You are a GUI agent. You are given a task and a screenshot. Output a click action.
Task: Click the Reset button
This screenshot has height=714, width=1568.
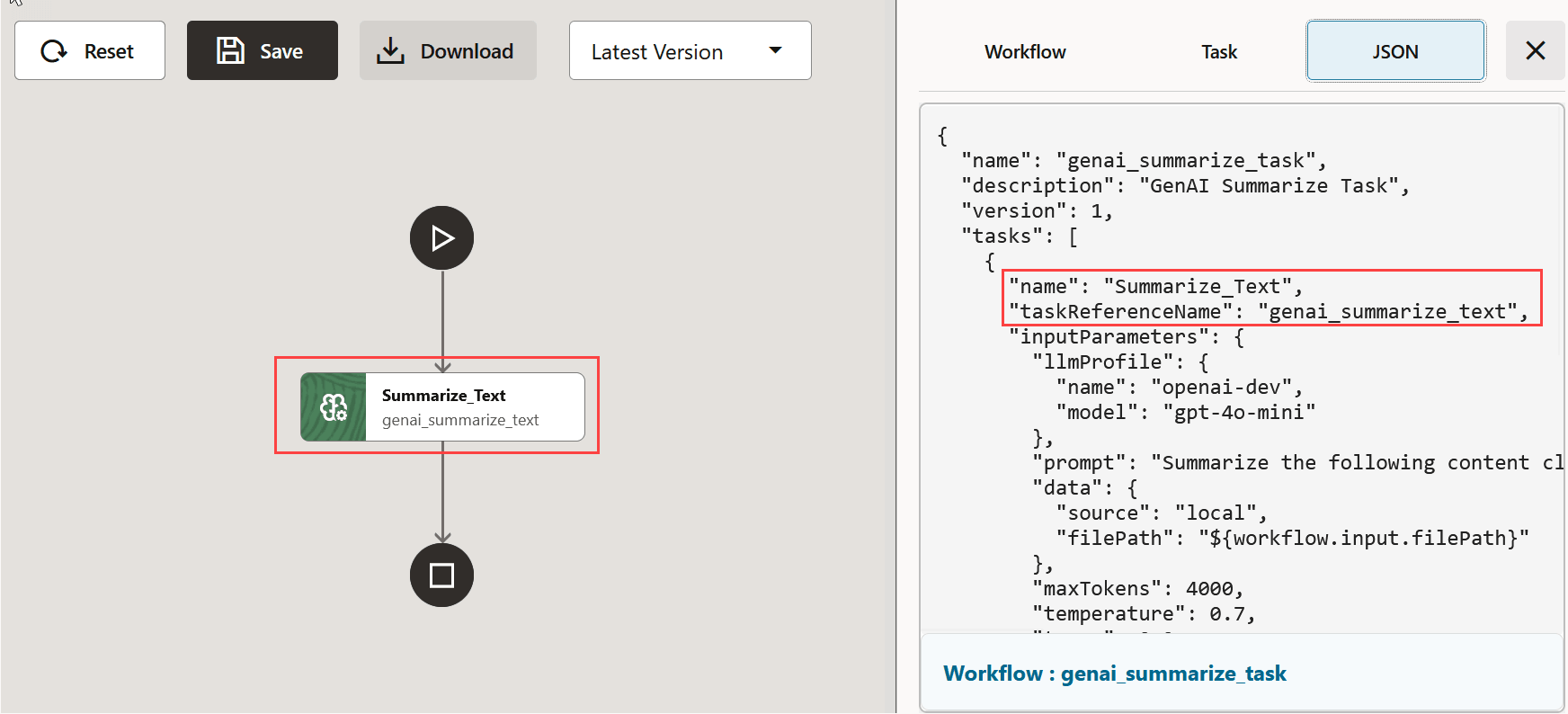pyautogui.click(x=90, y=50)
